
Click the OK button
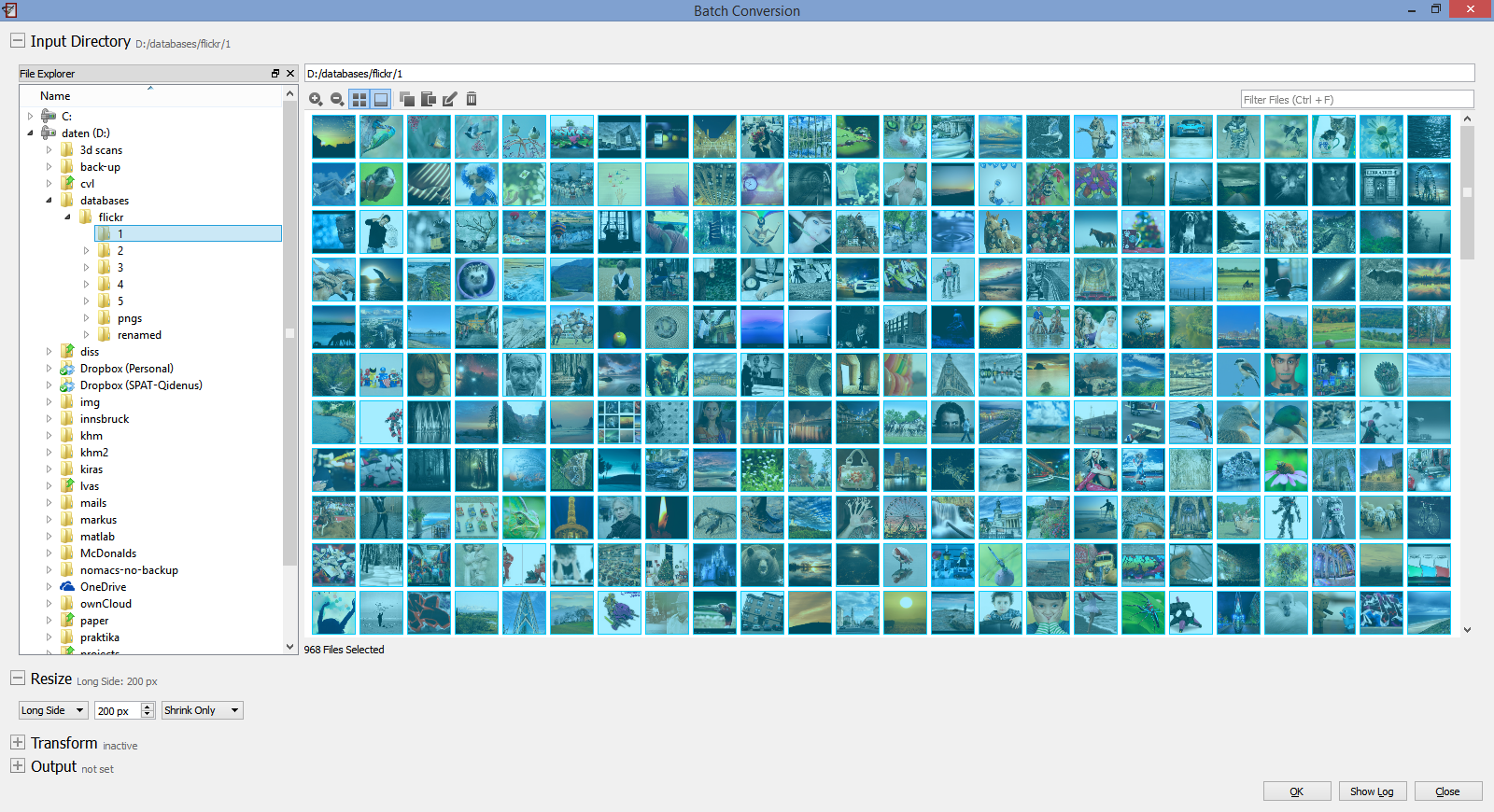tap(1297, 791)
